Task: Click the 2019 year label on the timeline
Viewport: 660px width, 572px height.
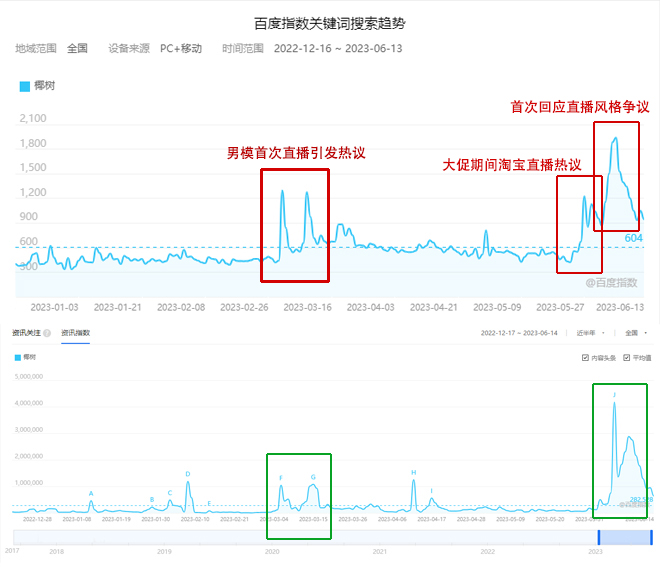Action: click(x=164, y=551)
